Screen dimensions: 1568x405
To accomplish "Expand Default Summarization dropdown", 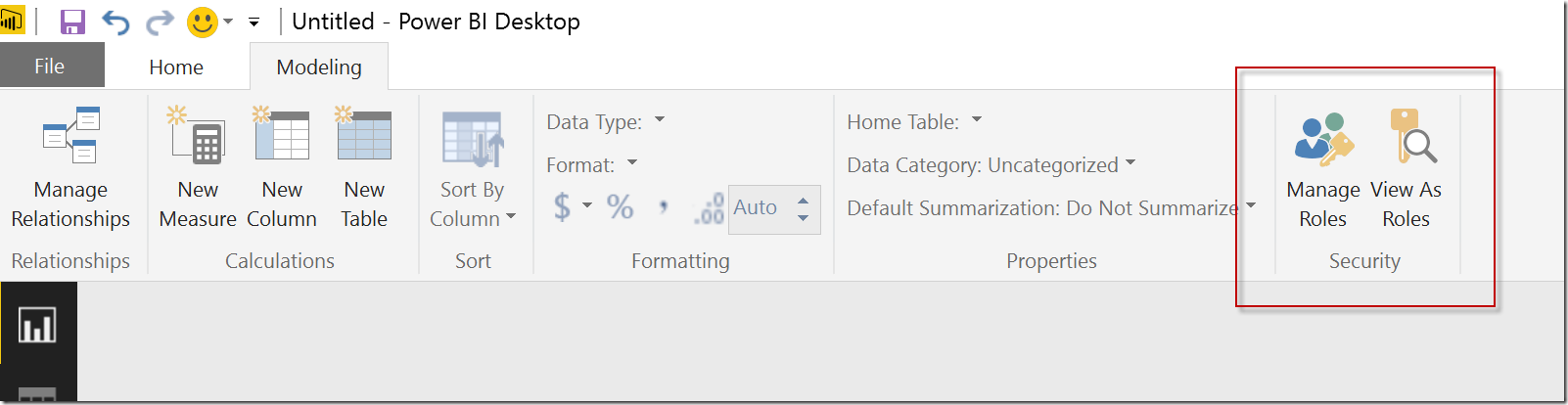I will pyautogui.click(x=1051, y=208).
